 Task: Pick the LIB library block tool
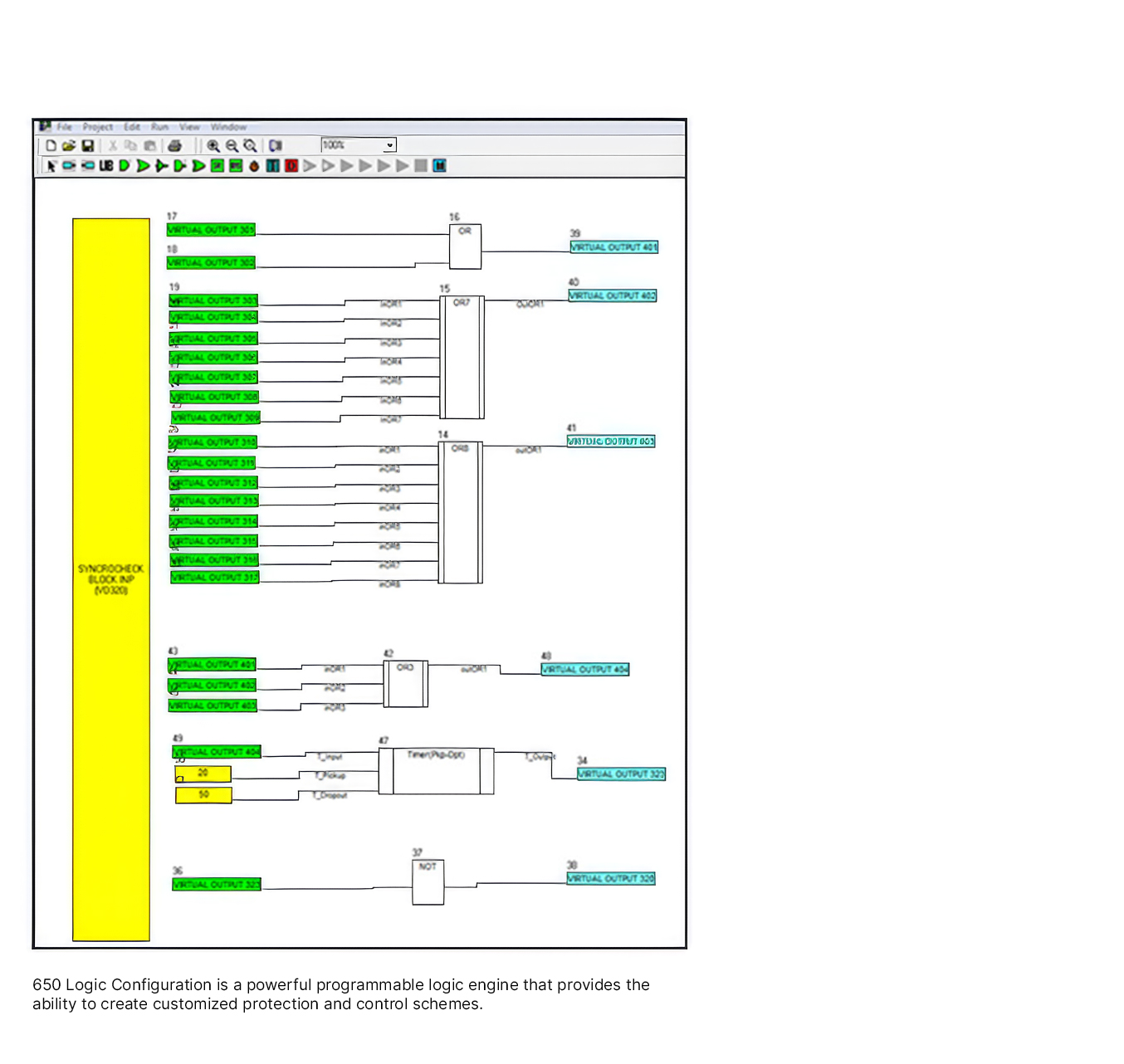106,166
